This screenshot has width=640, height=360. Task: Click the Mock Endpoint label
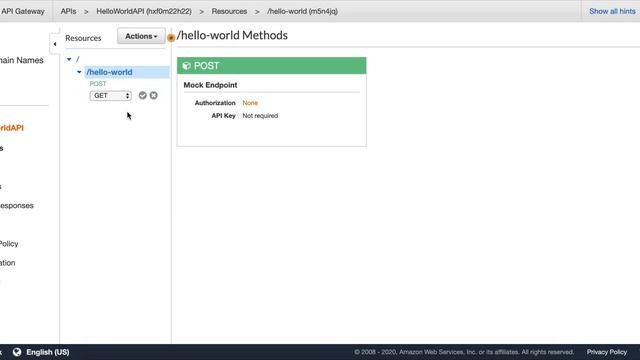210,85
